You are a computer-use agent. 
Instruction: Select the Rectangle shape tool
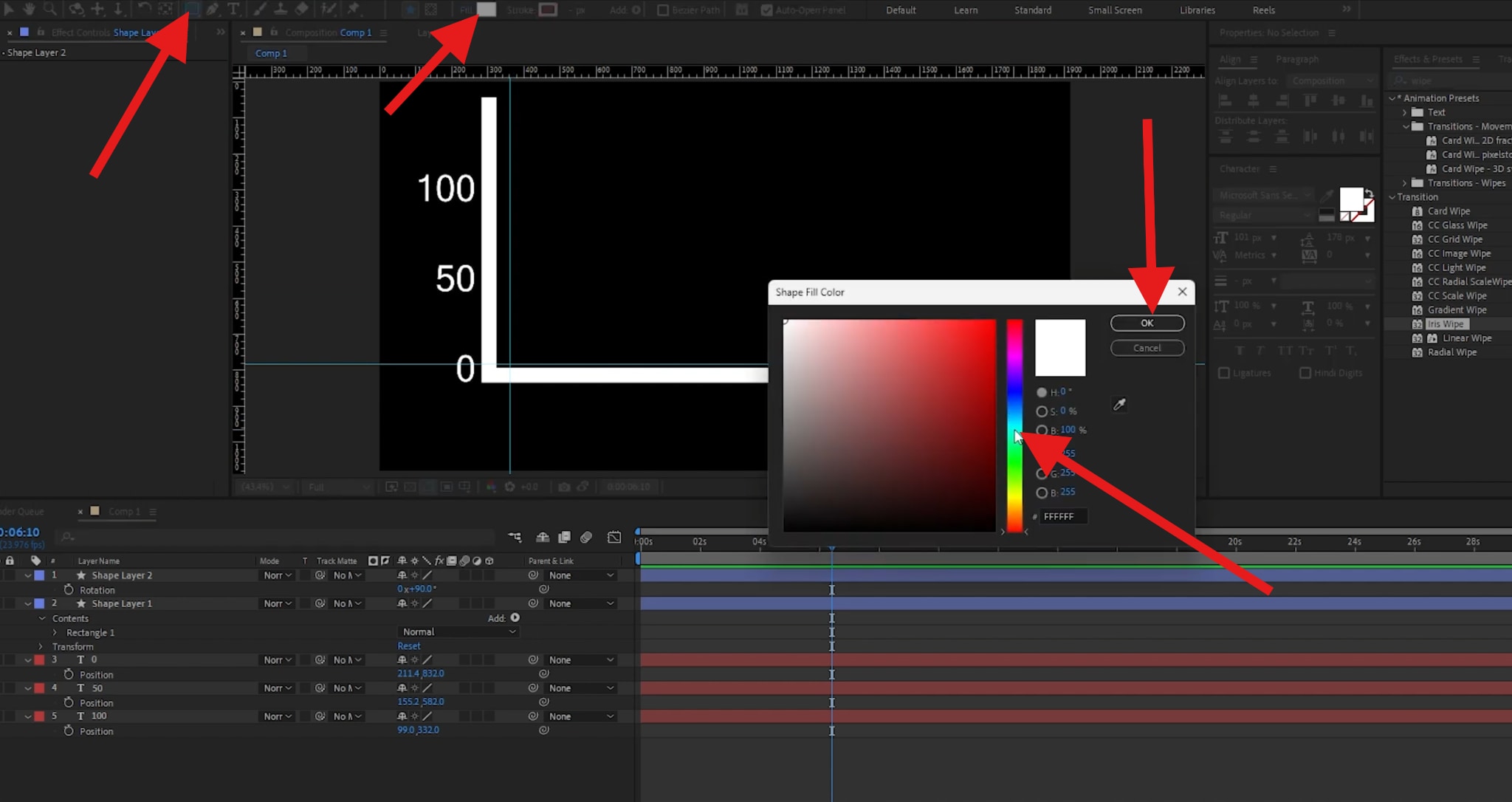pos(192,10)
